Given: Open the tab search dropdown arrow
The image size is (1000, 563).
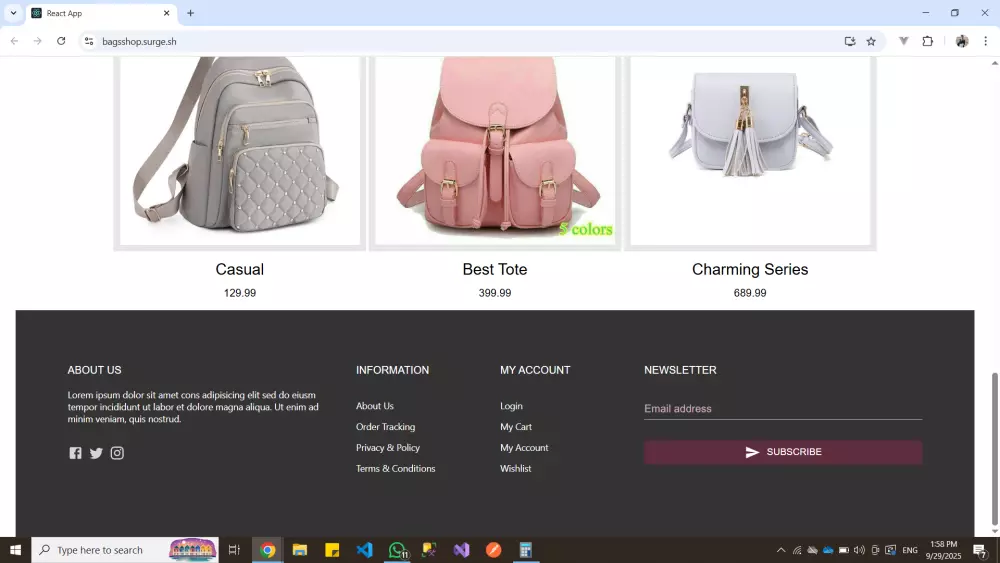Looking at the screenshot, I should pyautogui.click(x=13, y=13).
